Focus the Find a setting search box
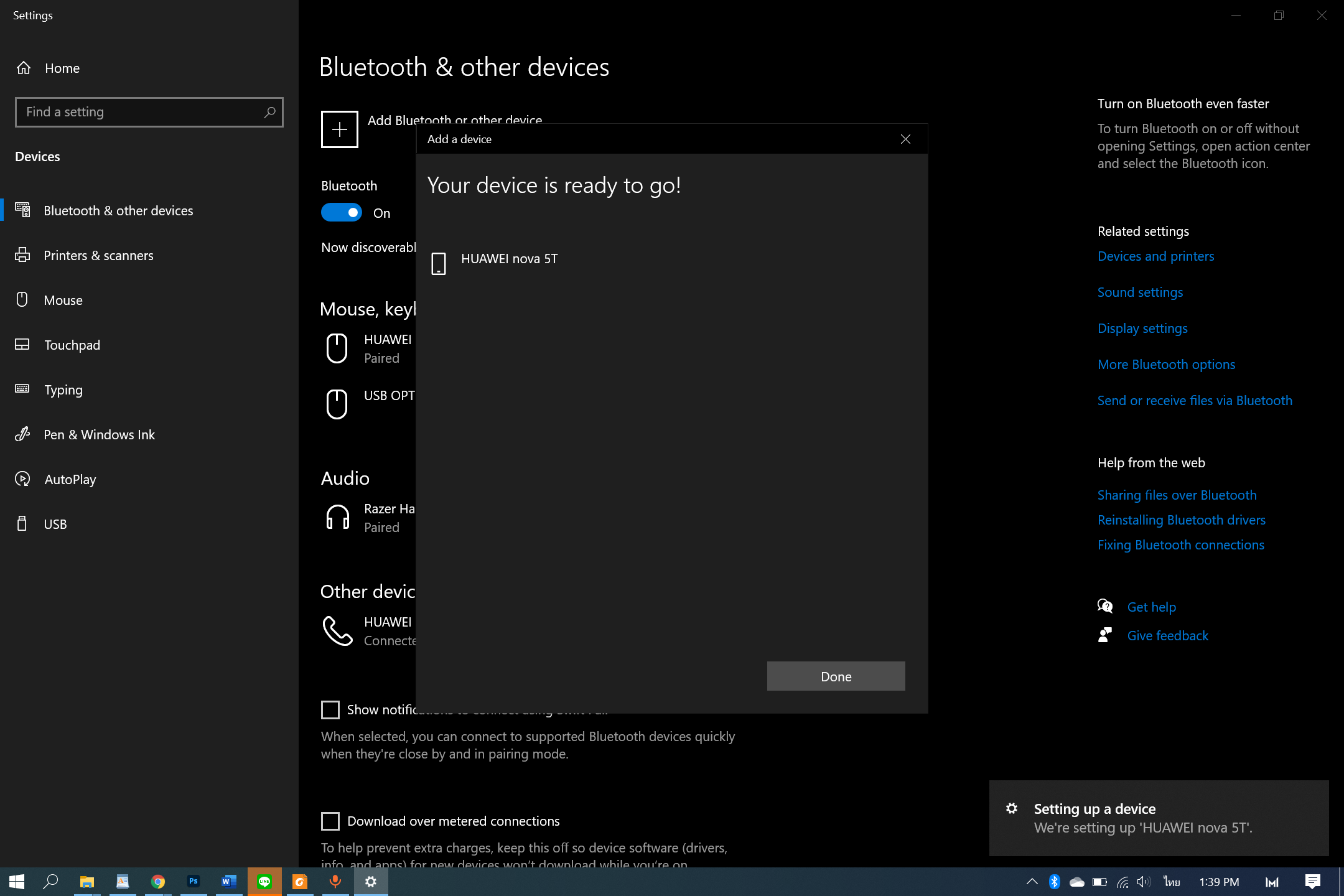 [149, 112]
